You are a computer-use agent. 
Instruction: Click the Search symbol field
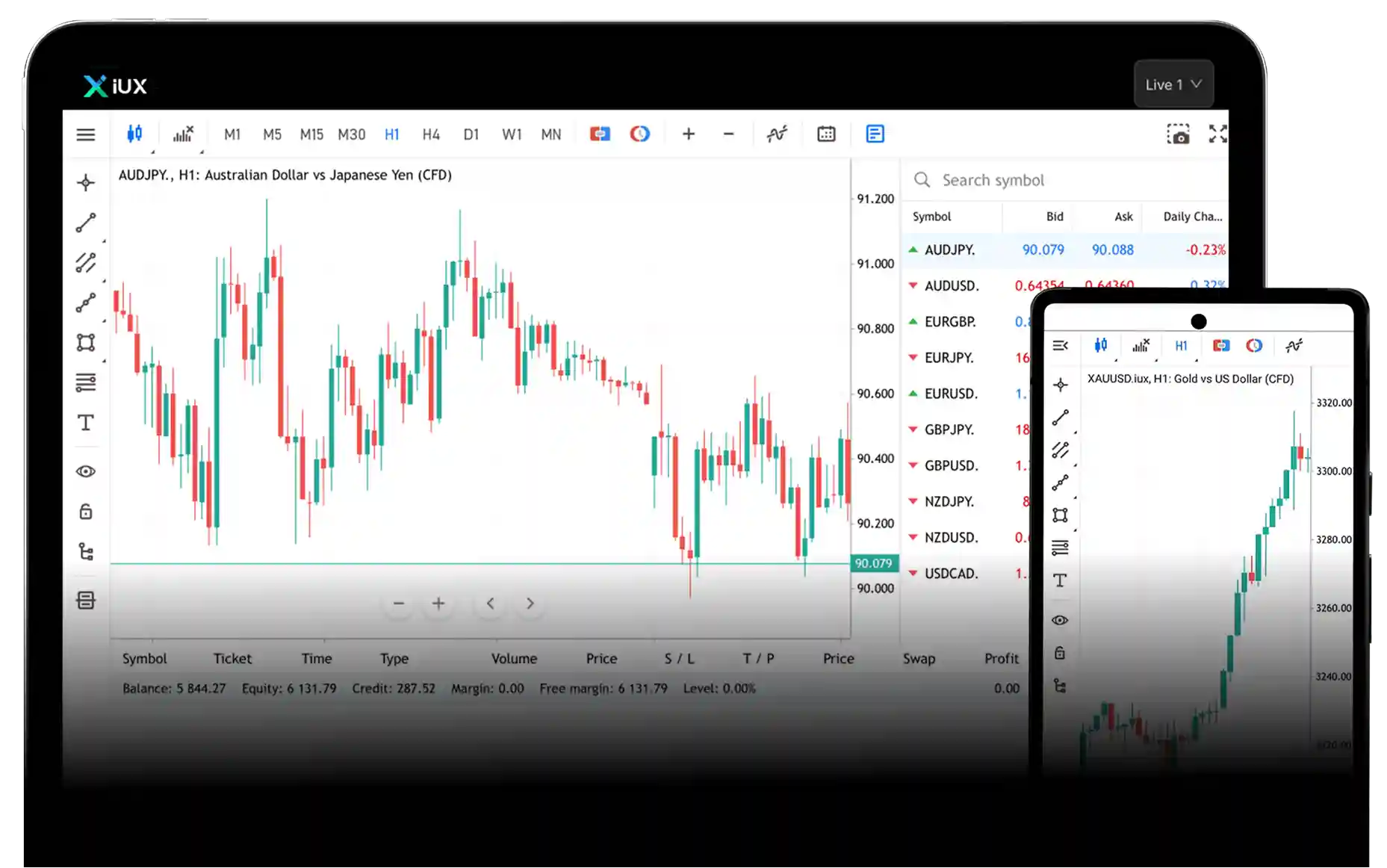click(x=1065, y=180)
